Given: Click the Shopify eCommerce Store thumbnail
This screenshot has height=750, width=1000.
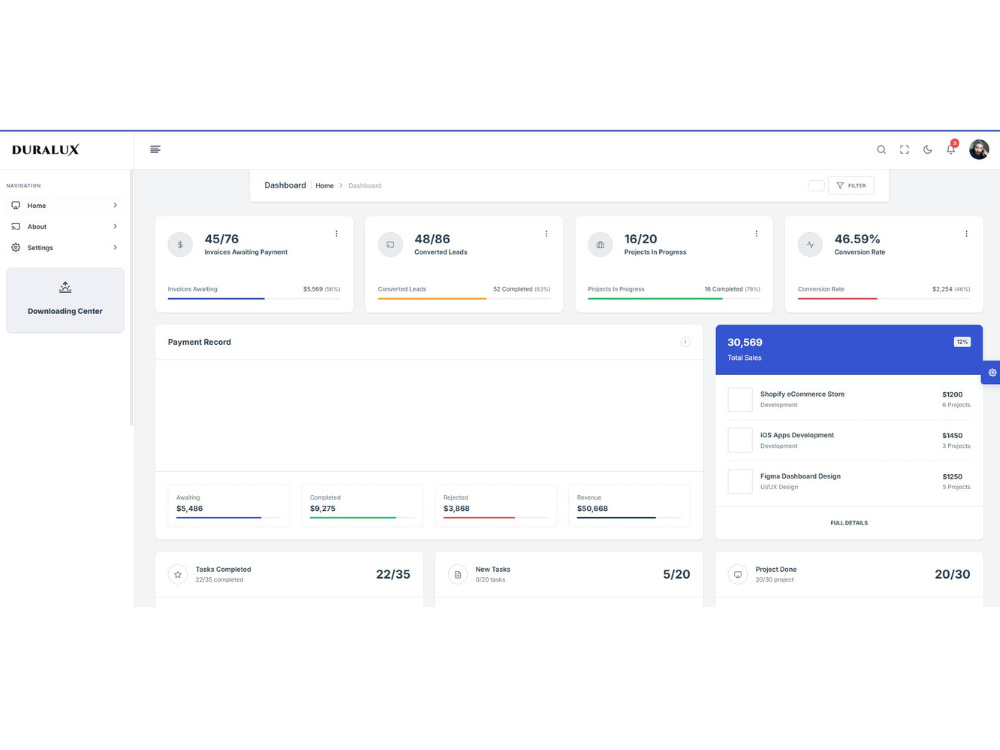Looking at the screenshot, I should point(740,400).
